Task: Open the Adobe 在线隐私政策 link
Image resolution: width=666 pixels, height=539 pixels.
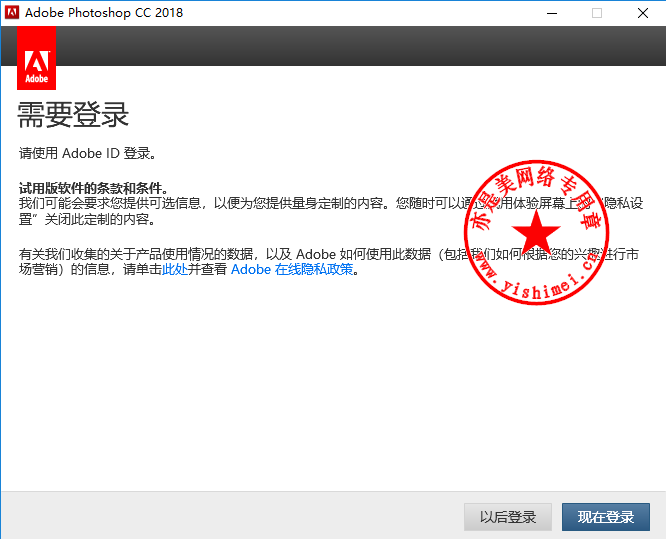Action: click(x=292, y=269)
